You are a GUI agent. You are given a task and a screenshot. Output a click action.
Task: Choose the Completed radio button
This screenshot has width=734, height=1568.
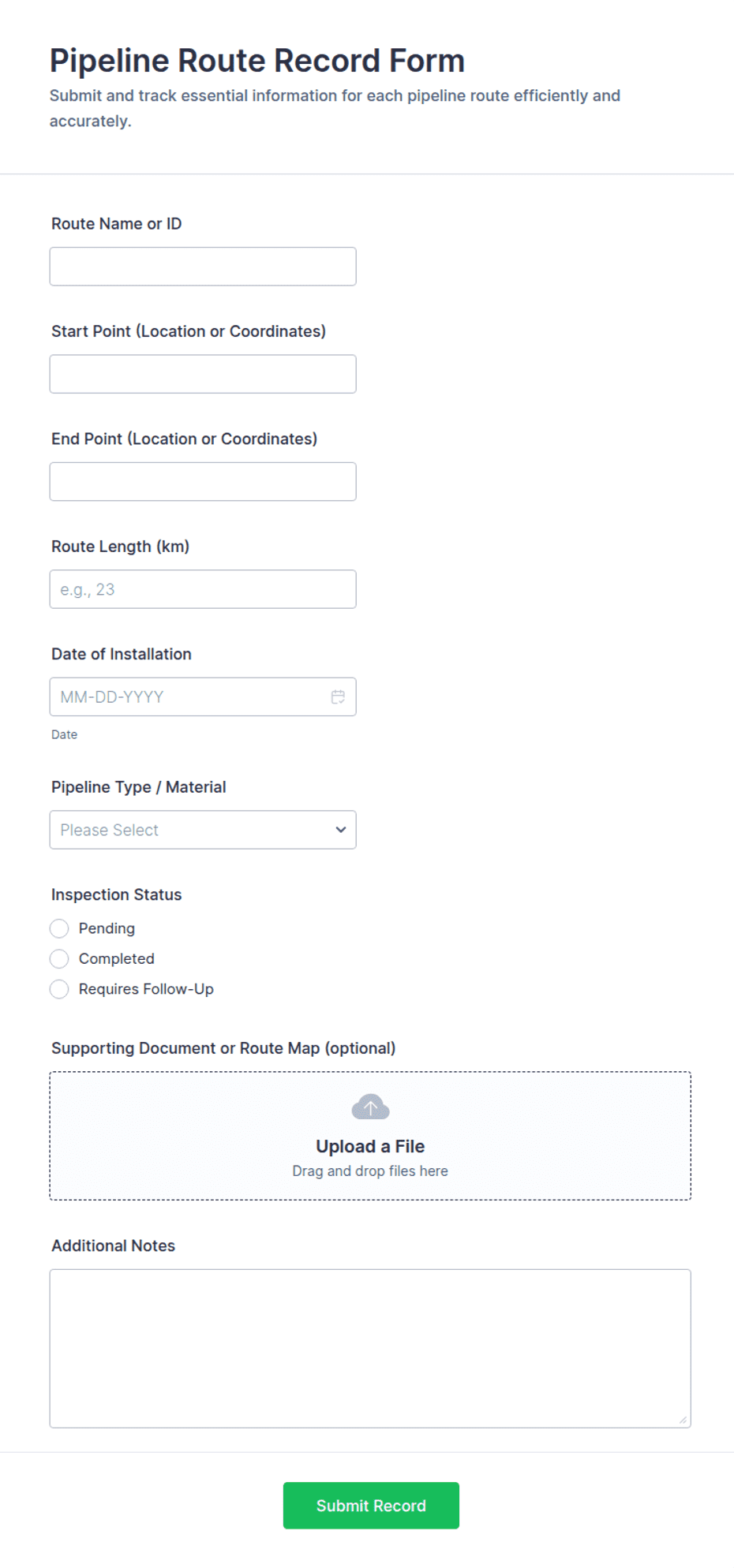(59, 958)
